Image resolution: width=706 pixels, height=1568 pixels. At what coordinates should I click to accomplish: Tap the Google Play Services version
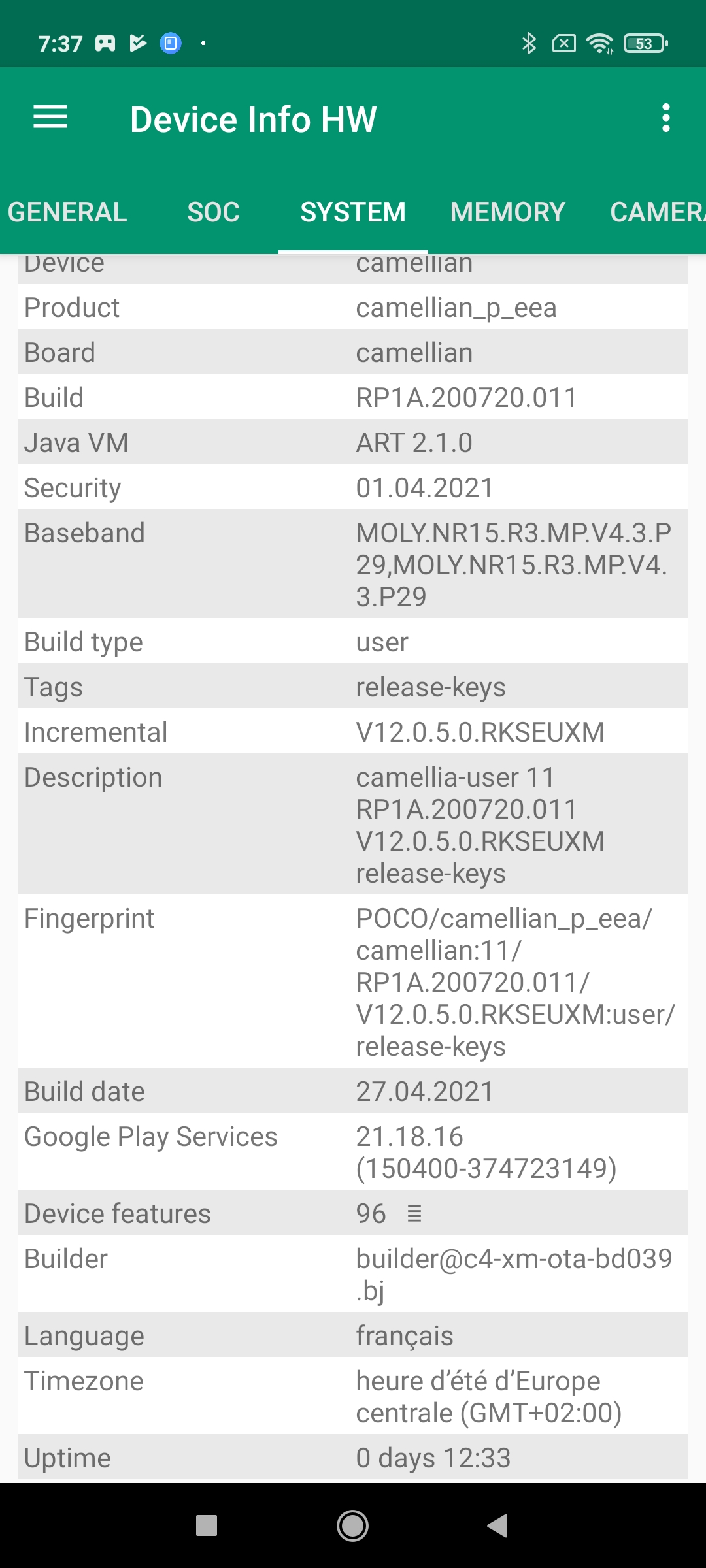coord(486,1152)
